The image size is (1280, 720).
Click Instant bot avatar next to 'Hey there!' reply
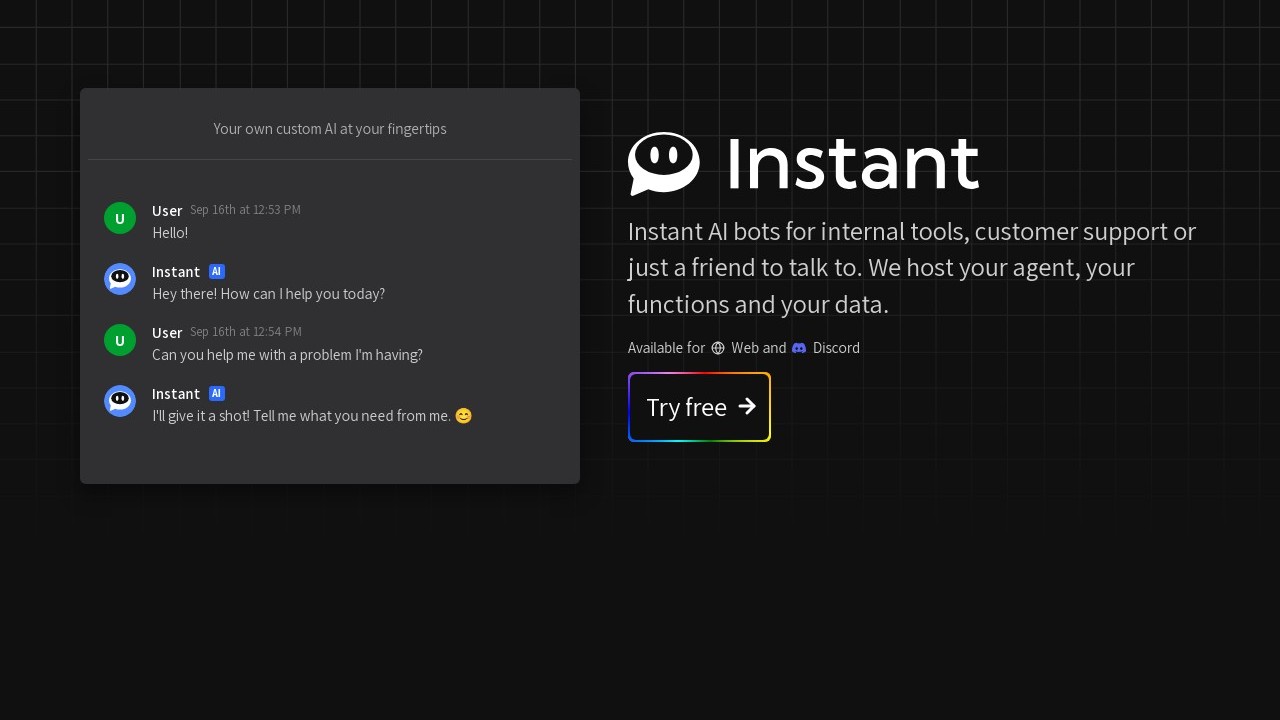pyautogui.click(x=120, y=279)
